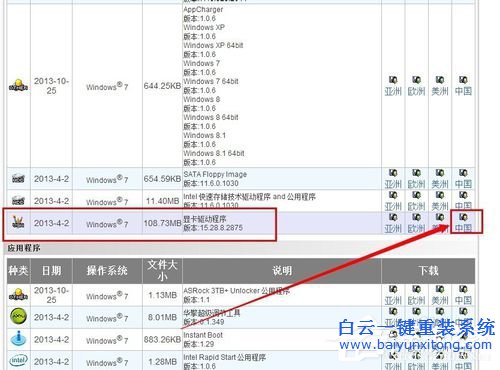Select the 1.28MB file size cell
The width and height of the screenshot is (500, 370).
163,362
